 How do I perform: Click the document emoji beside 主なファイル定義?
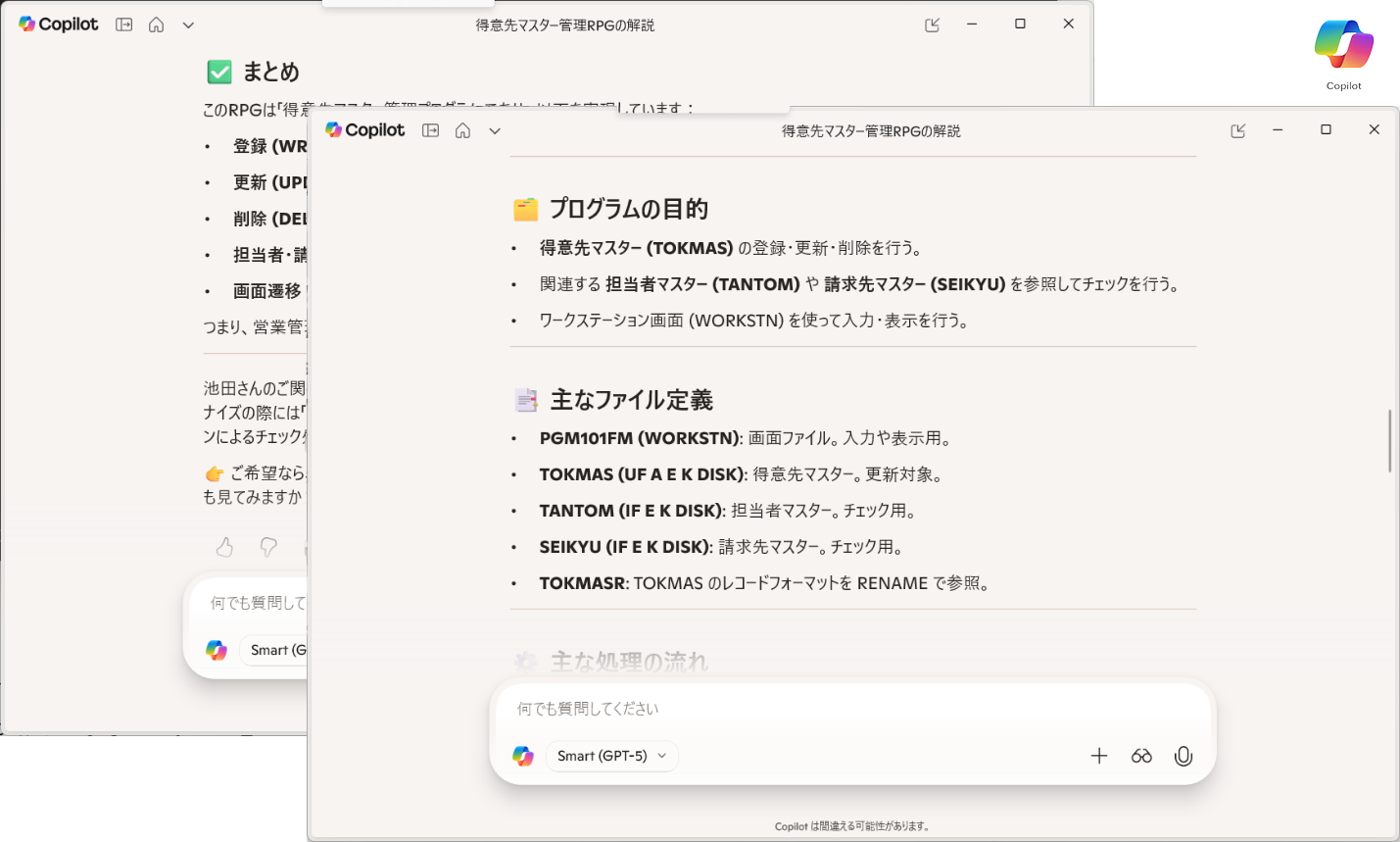point(526,400)
